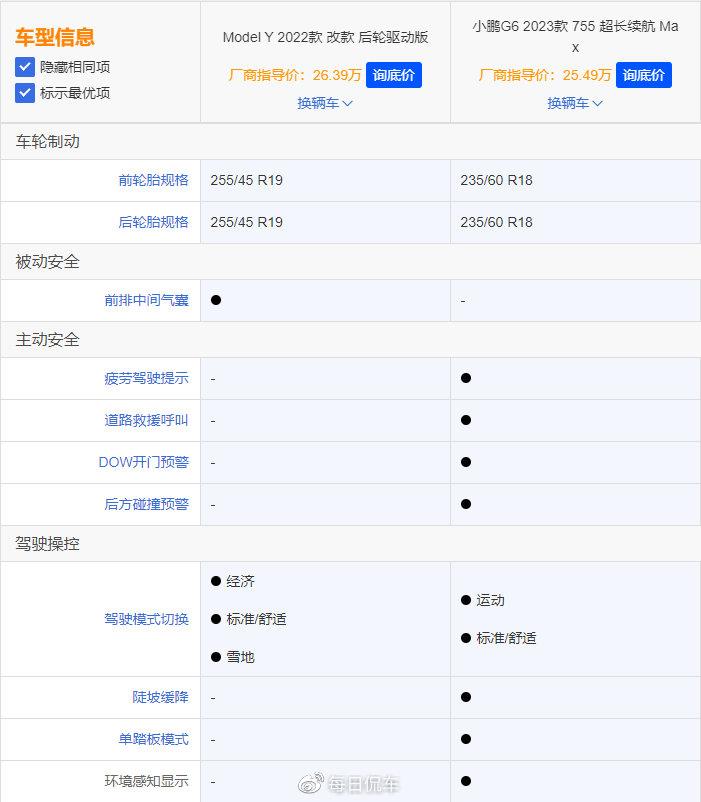Open the 后方碰撞预警 parameter link
Screen dimensions: 701x802
pos(146,504)
